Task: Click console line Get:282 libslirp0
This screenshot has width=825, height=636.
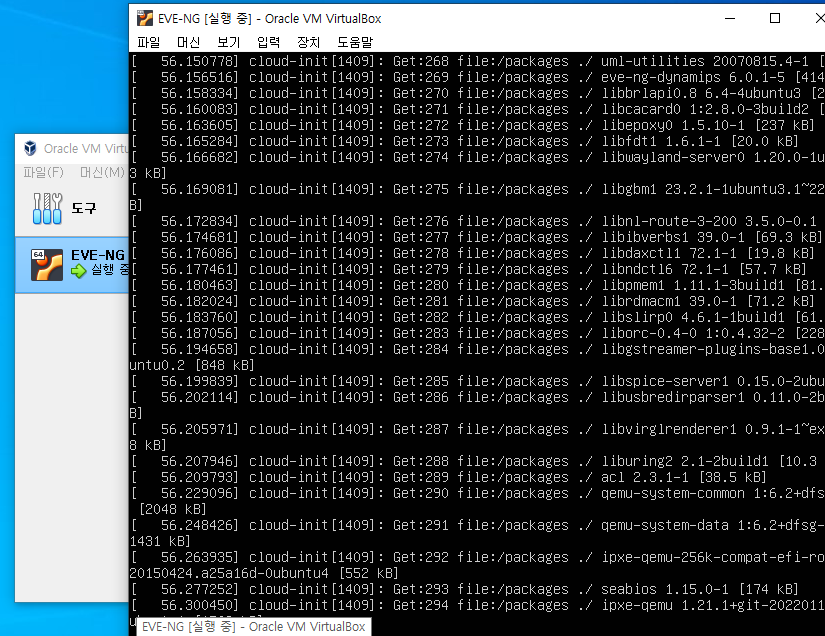Action: pyautogui.click(x=477, y=317)
